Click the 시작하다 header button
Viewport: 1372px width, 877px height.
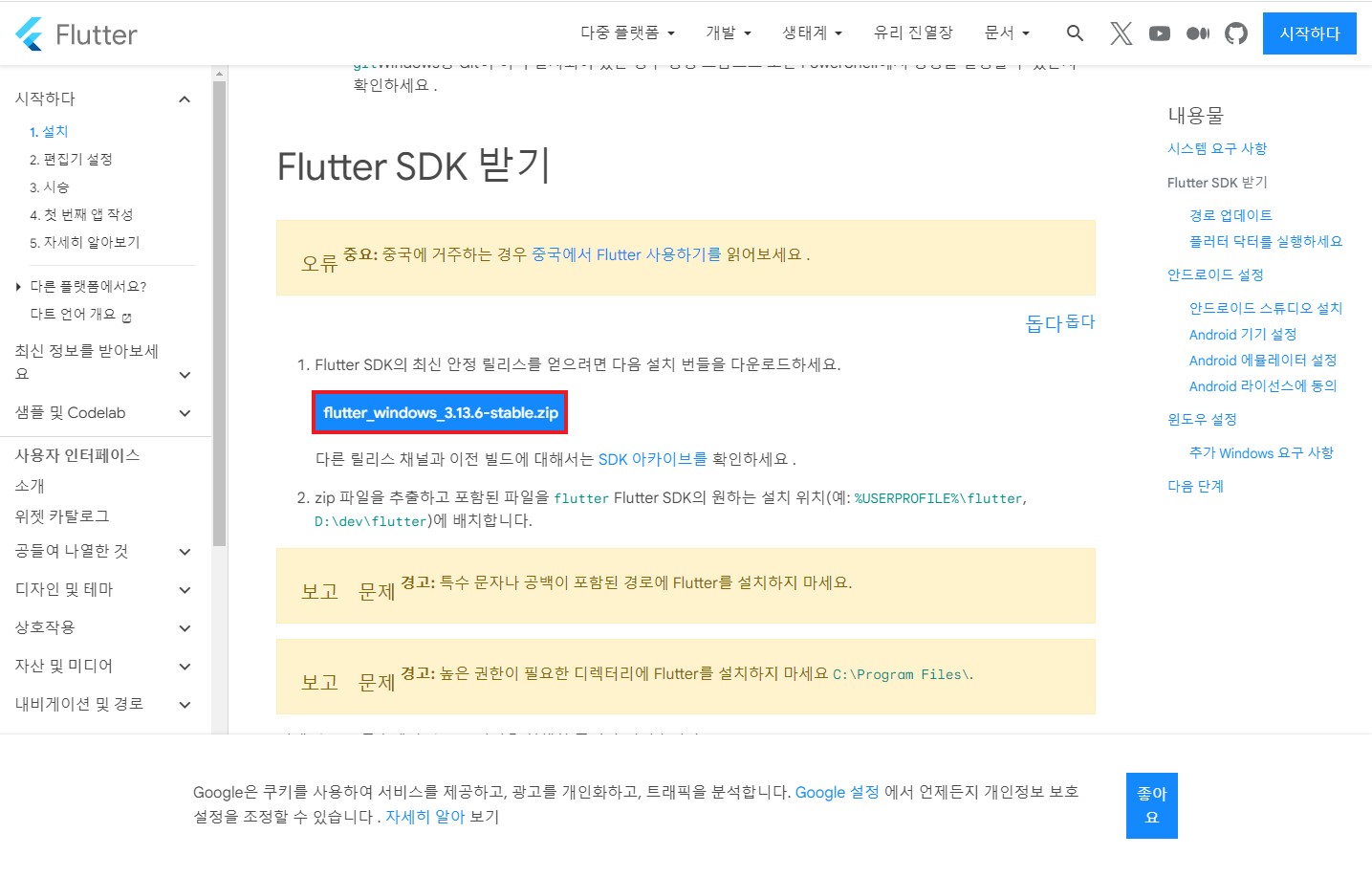point(1310,33)
